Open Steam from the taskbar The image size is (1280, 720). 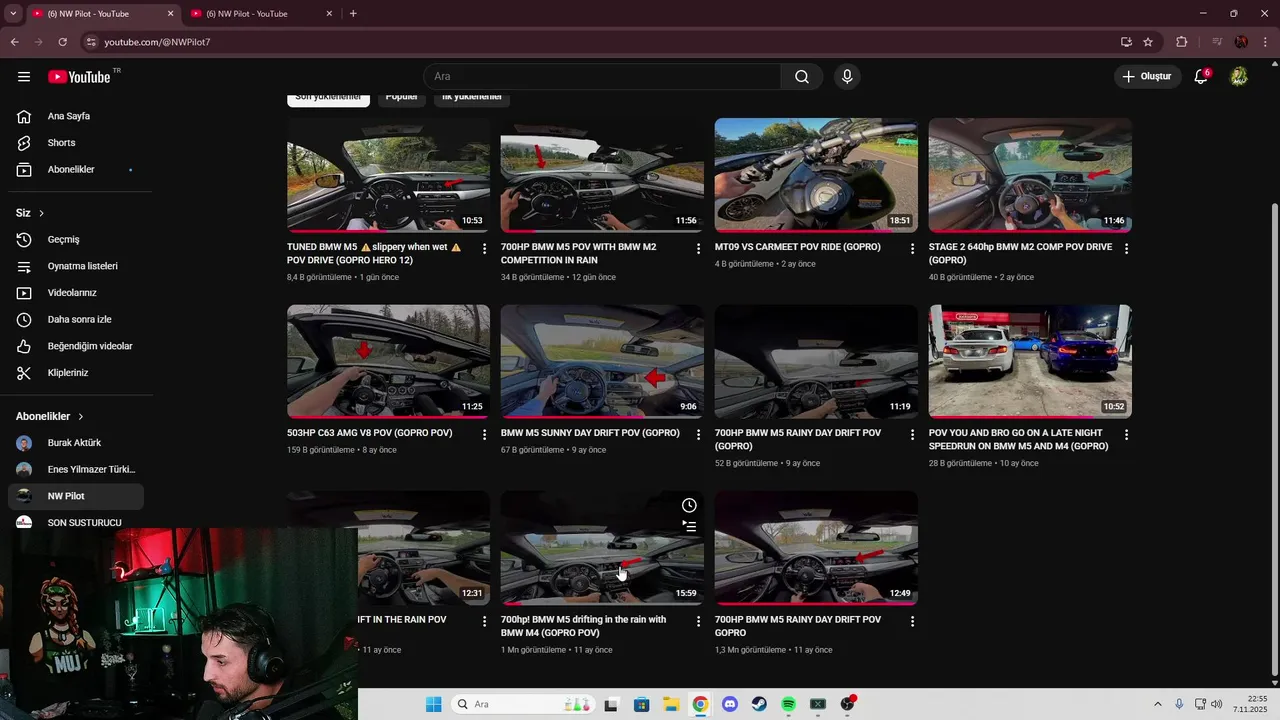pyautogui.click(x=758, y=704)
